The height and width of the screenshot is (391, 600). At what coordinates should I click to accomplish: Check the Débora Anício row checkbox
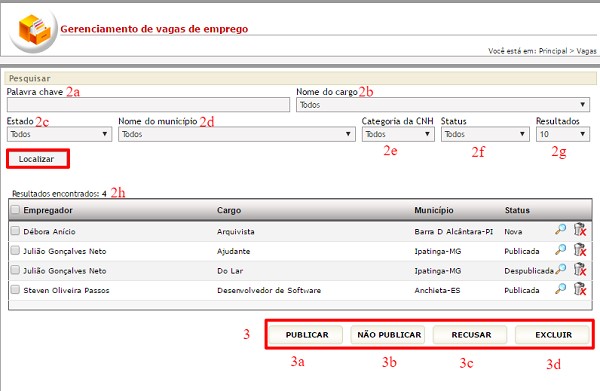(15, 231)
